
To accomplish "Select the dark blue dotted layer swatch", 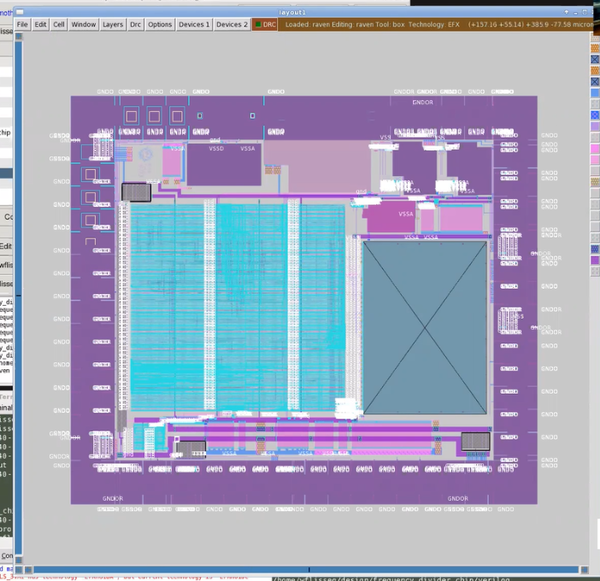I will (x=595, y=249).
